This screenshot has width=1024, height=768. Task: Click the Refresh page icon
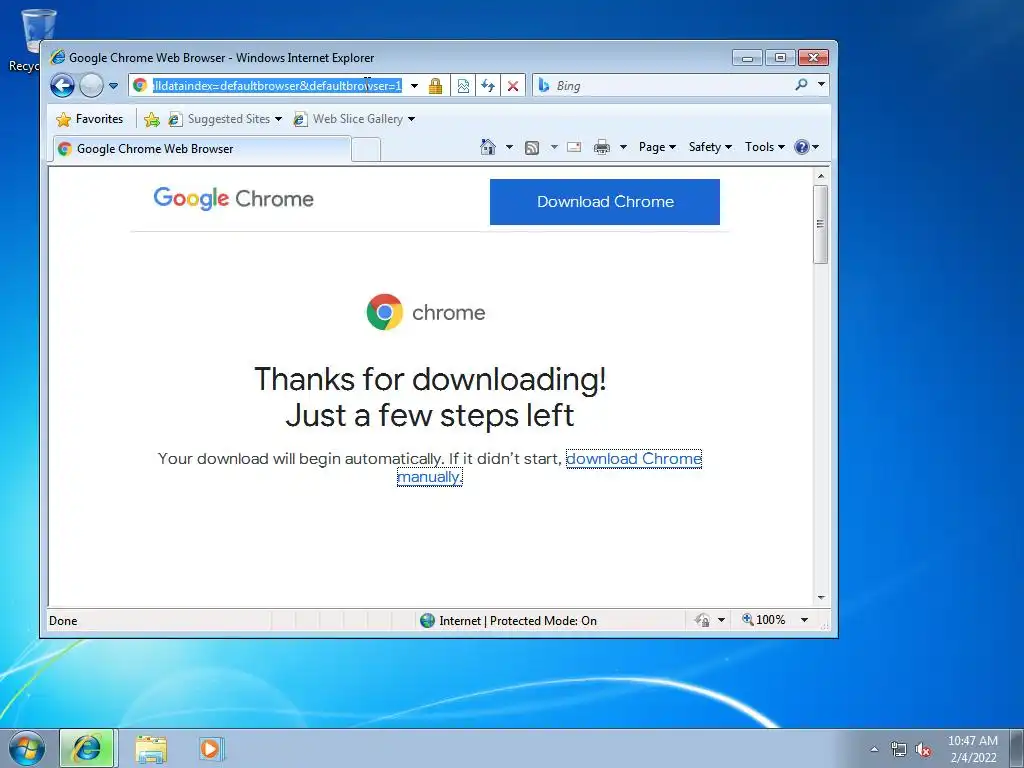488,86
